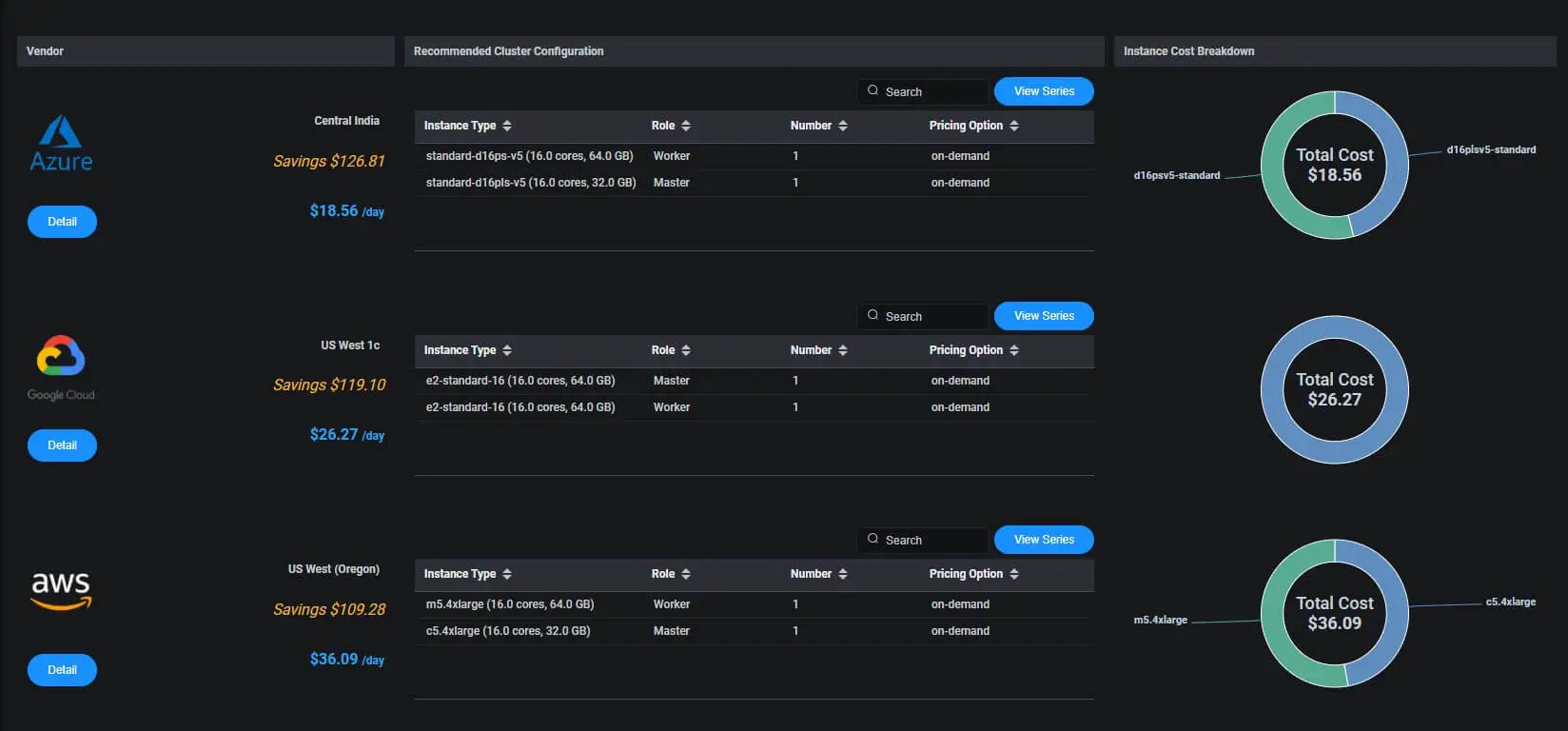Click the Google Cloud vendor logo
Image resolution: width=1568 pixels, height=731 pixels.
click(x=61, y=368)
